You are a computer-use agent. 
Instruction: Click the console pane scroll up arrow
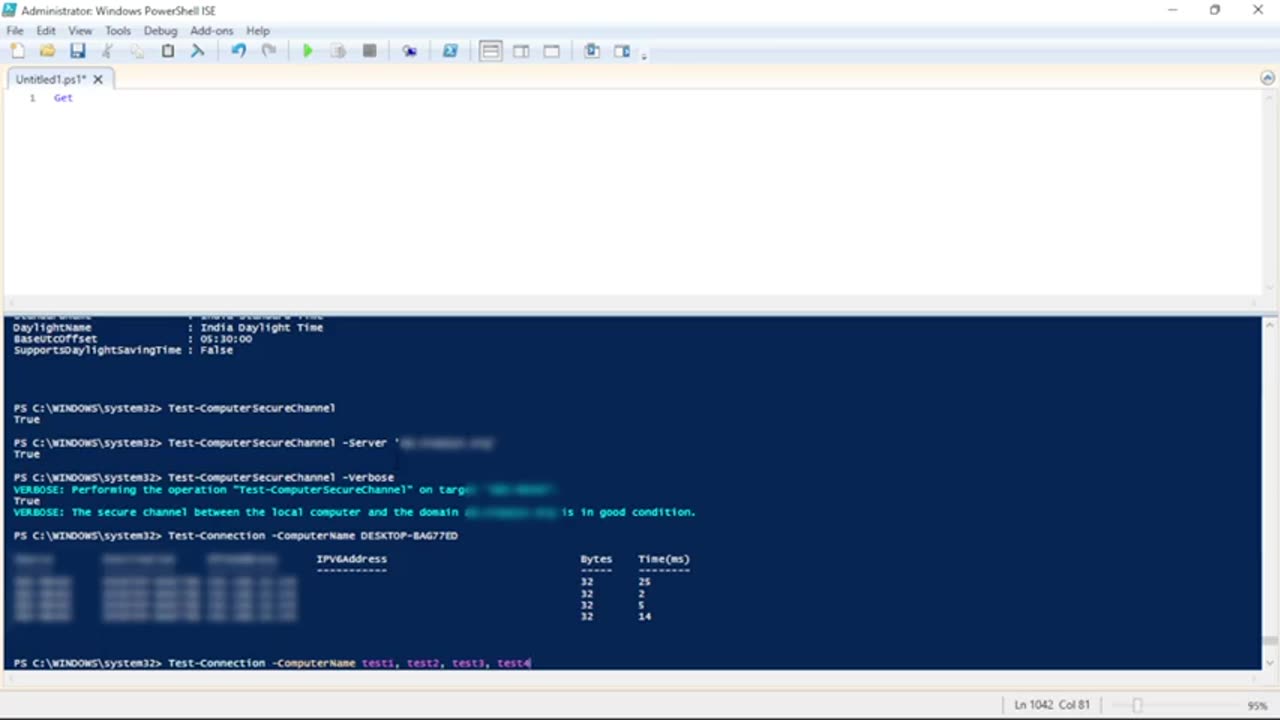coord(1270,325)
